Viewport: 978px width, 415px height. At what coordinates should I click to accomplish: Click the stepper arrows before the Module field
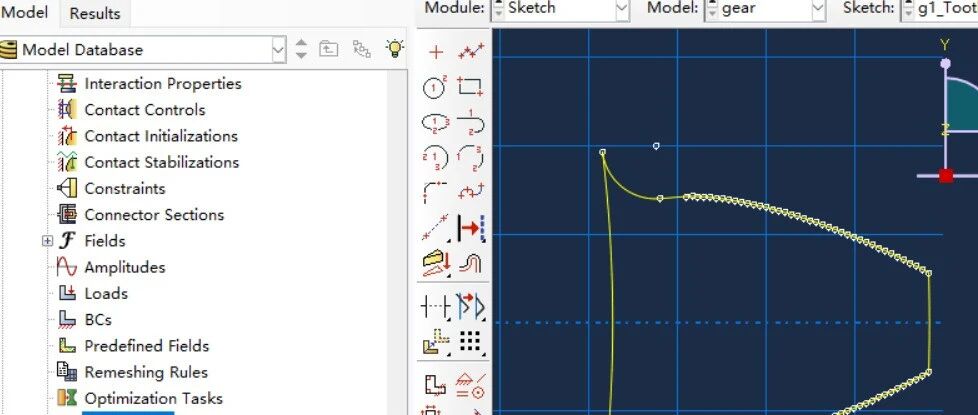(x=498, y=9)
